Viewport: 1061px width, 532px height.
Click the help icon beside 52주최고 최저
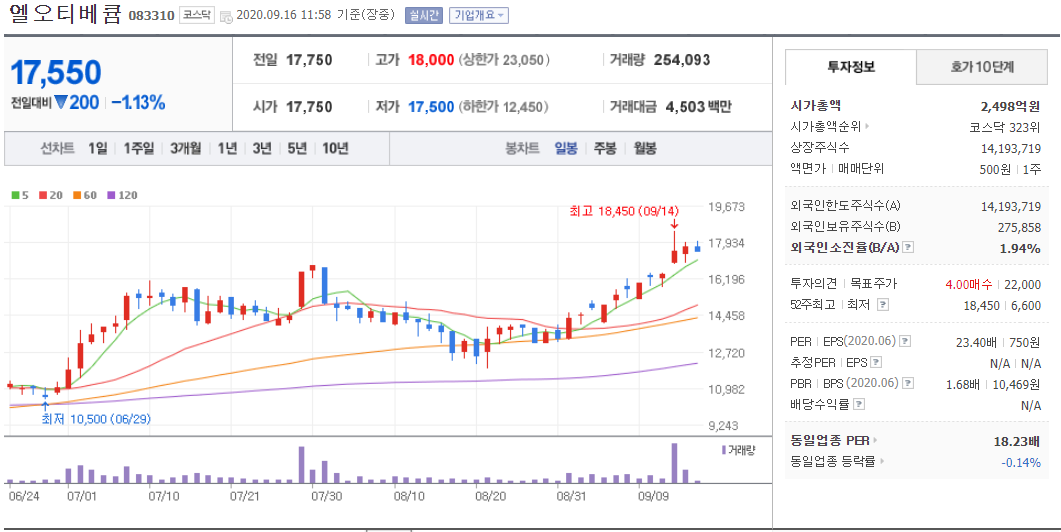pos(882,305)
